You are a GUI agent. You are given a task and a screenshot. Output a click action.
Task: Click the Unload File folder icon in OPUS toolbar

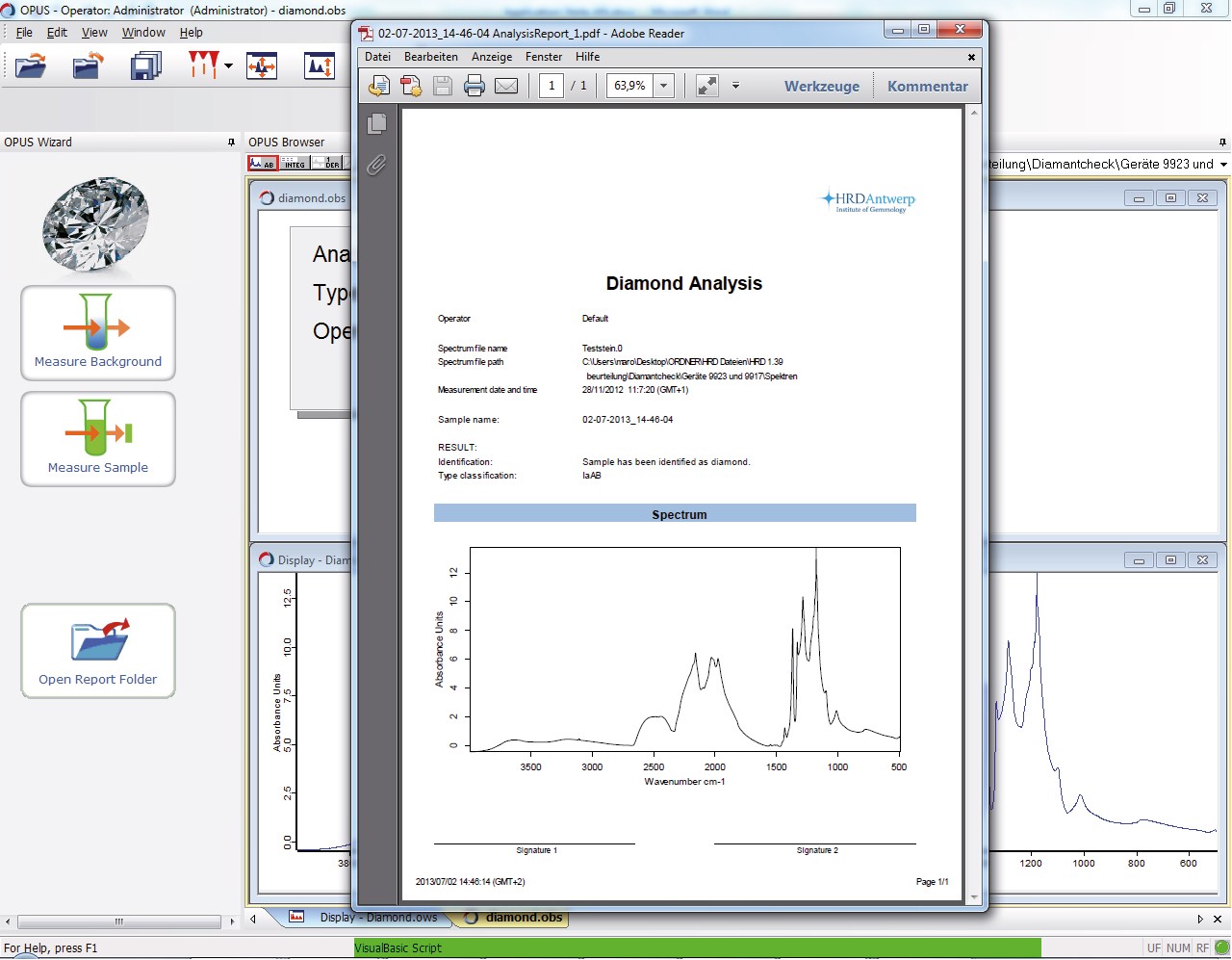(x=88, y=66)
